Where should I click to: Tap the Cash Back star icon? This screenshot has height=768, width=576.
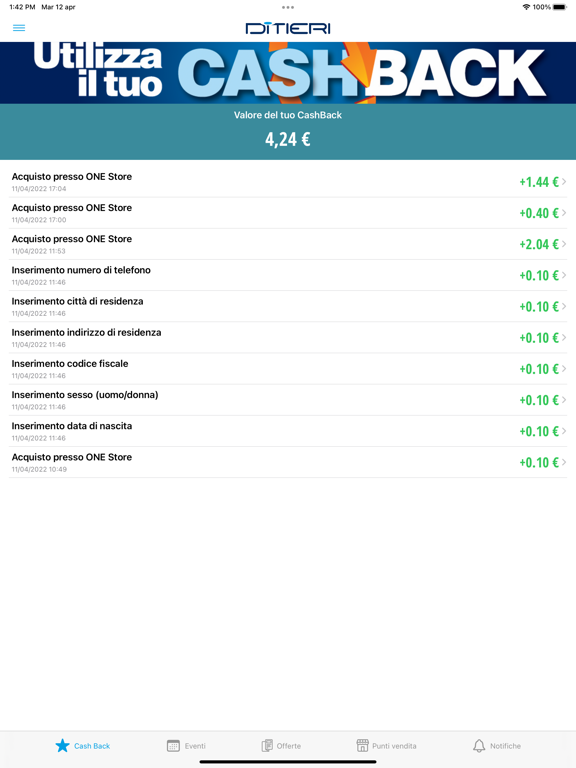(62, 745)
